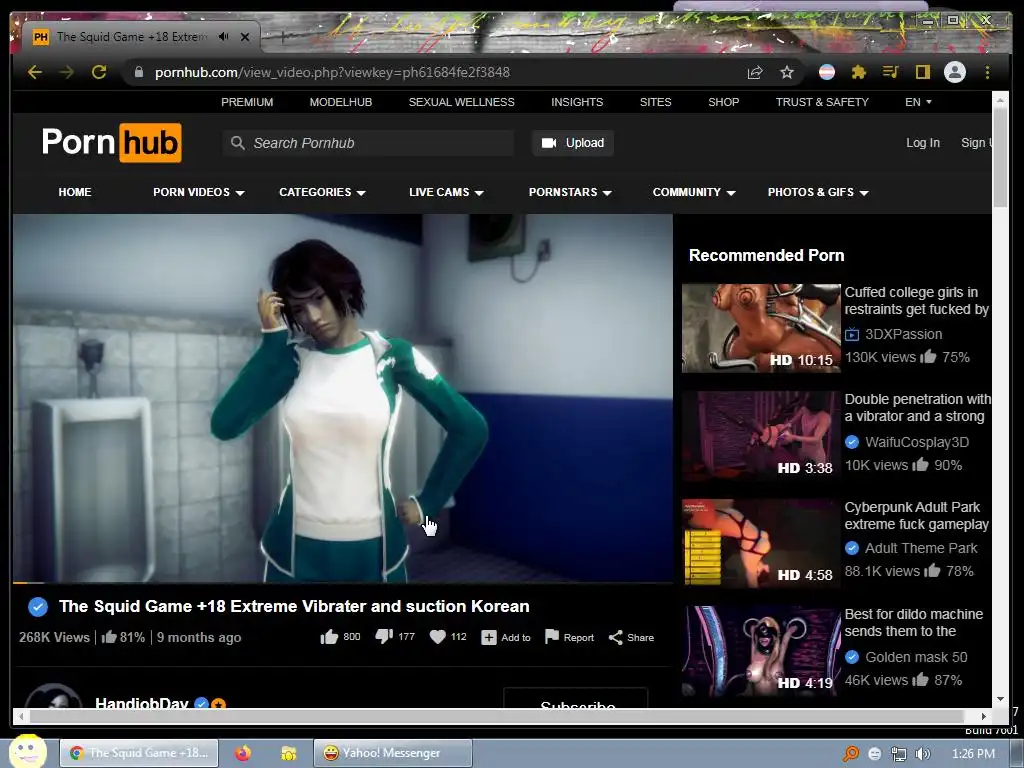Screen dimensions: 1024x768
Task: View site info via the padlock icon
Action: coord(138,72)
